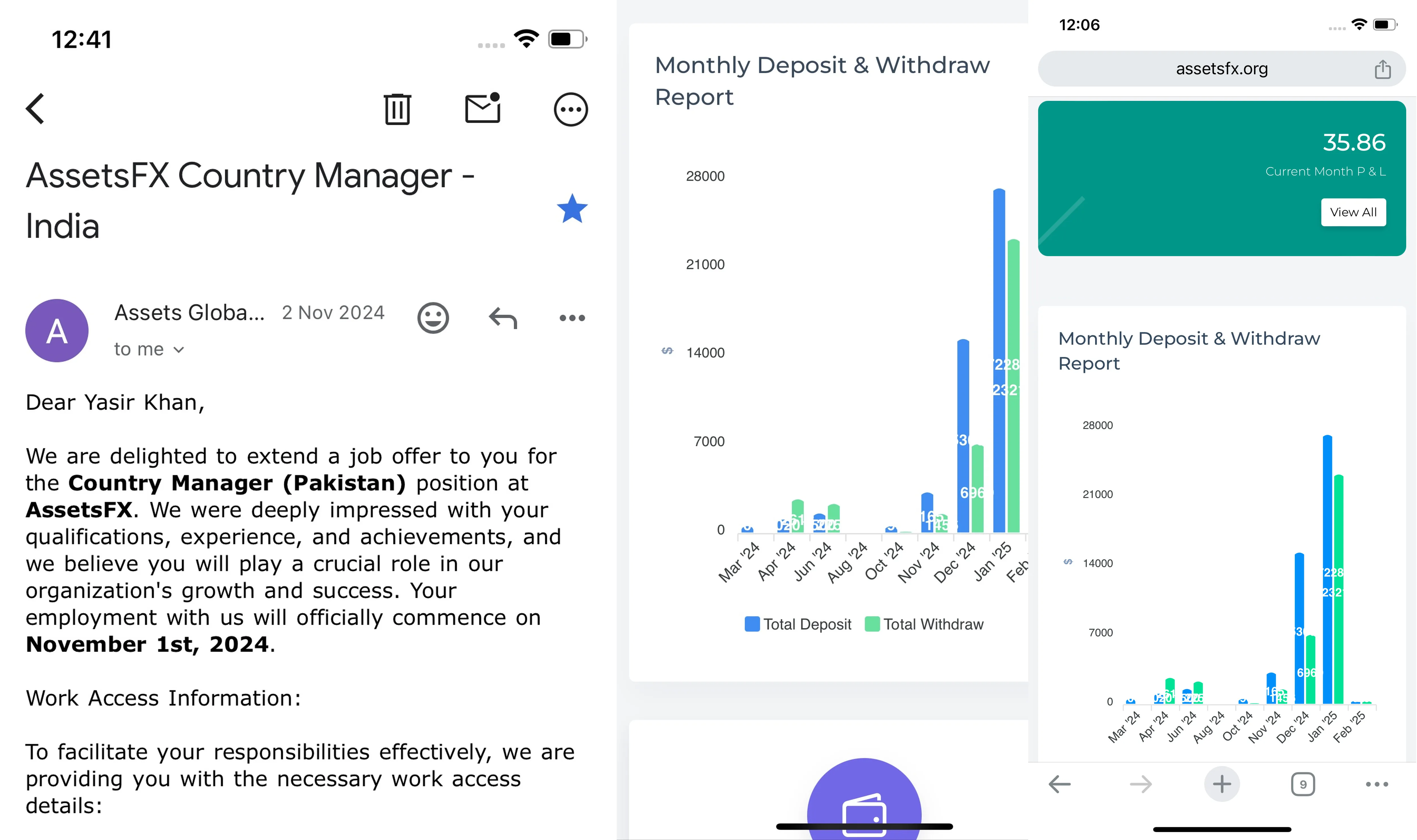
Task: Select the Dec '24 deposit bar in the middle chart
Action: pyautogui.click(x=963, y=436)
